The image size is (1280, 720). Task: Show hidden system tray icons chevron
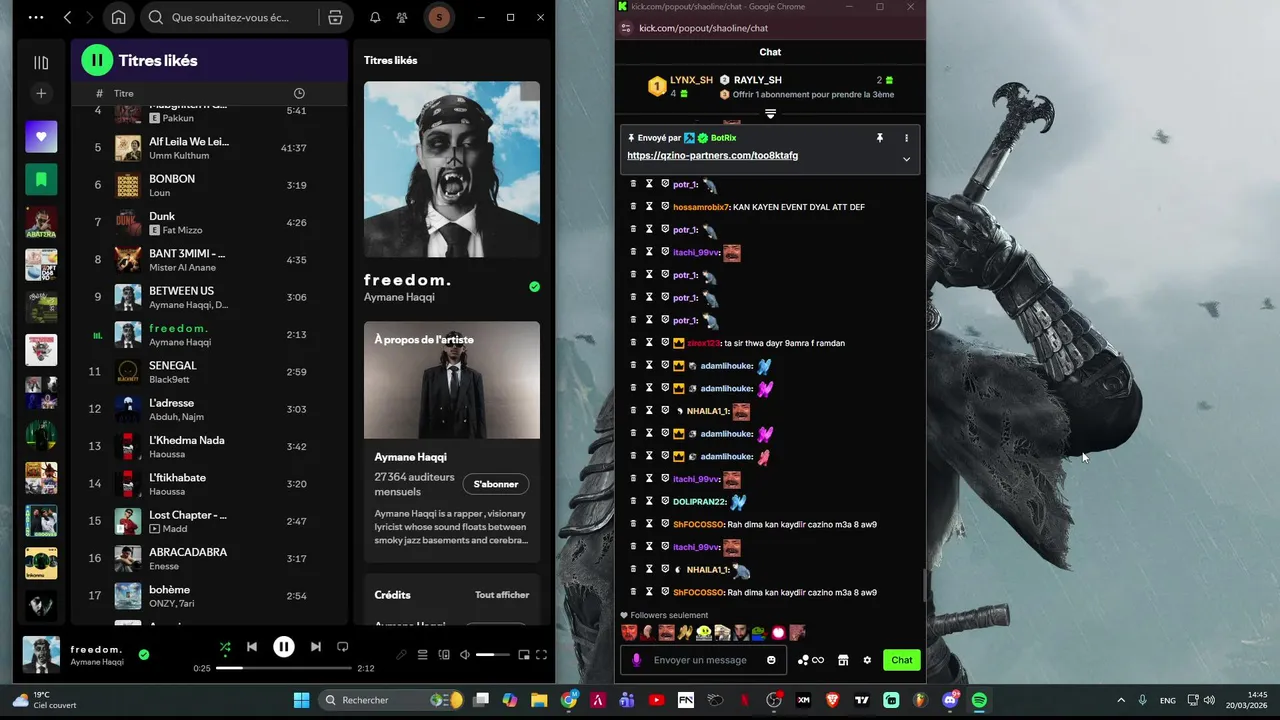click(1120, 700)
